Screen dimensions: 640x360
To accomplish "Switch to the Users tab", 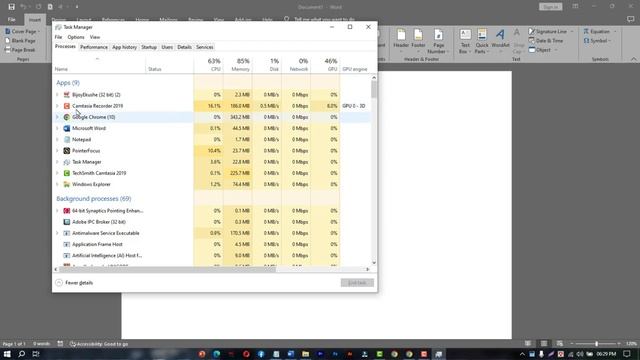I will pos(167,47).
